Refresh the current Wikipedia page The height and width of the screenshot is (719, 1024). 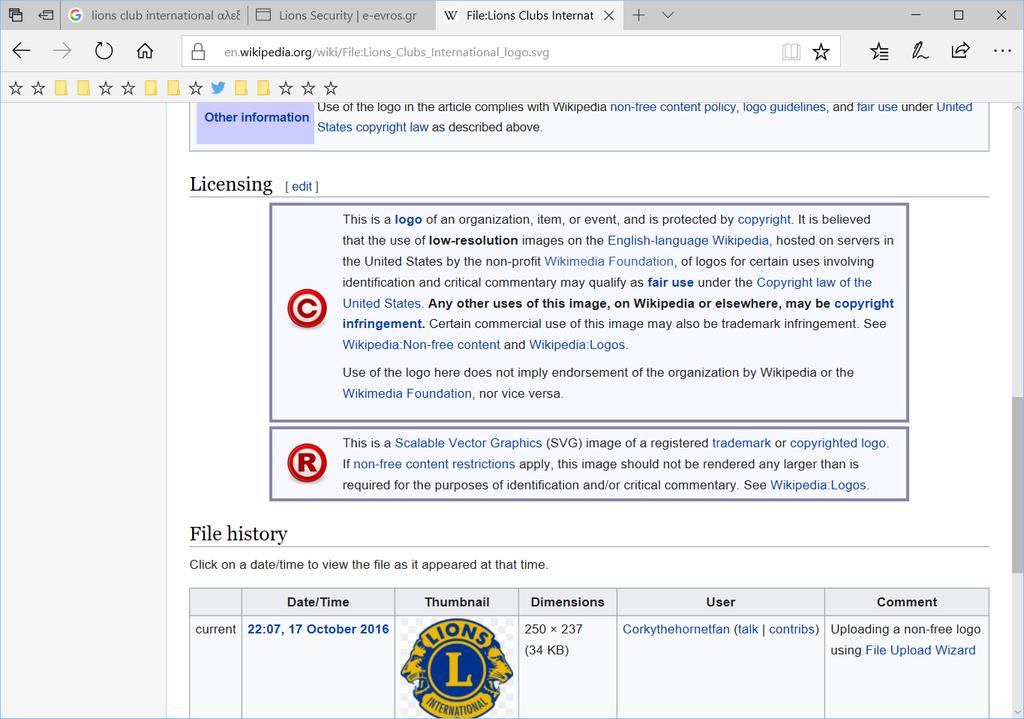click(x=104, y=51)
